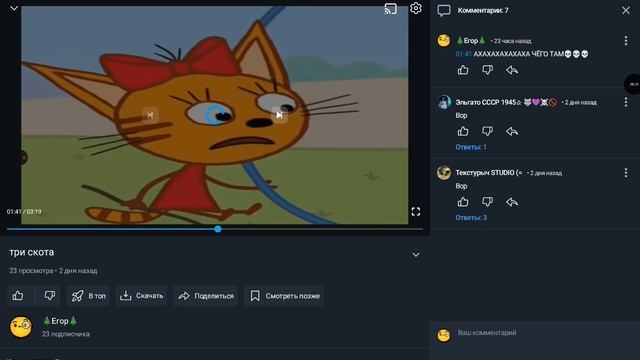Viewport: 640px width, 360px height.
Task: Dislike the video три скота
Action: click(x=49, y=296)
